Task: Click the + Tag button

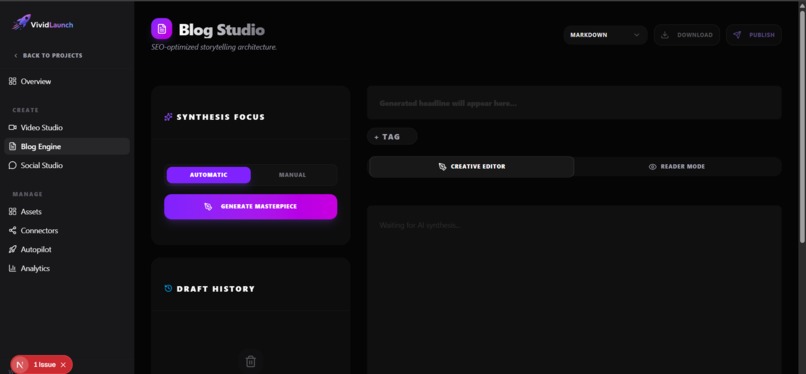Action: click(392, 137)
